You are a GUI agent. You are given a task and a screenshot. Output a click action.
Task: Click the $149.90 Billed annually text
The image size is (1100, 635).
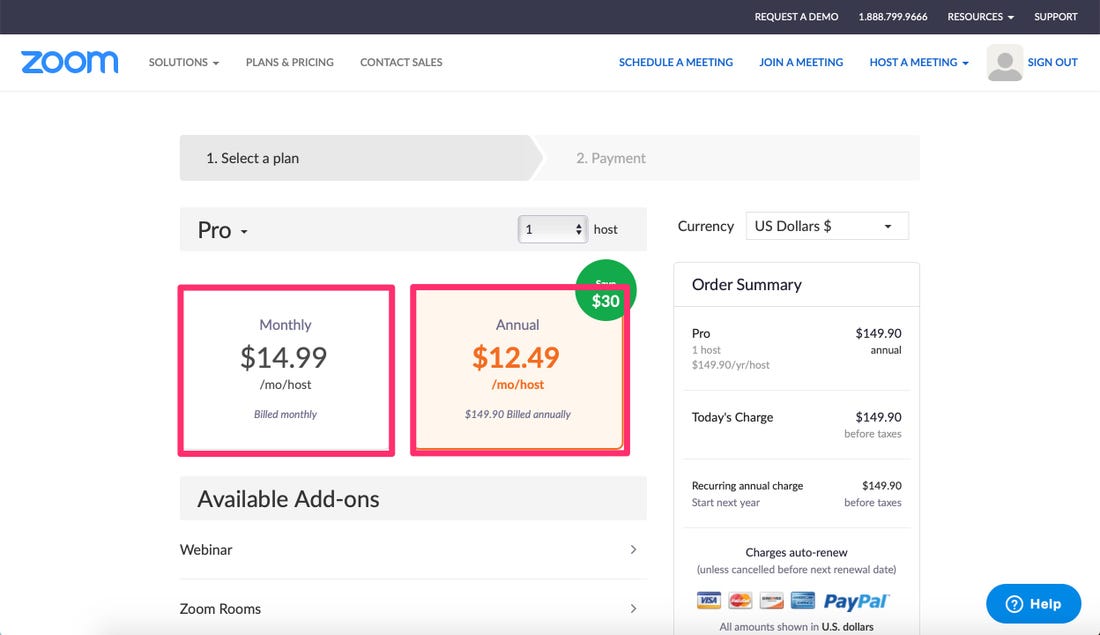point(518,414)
